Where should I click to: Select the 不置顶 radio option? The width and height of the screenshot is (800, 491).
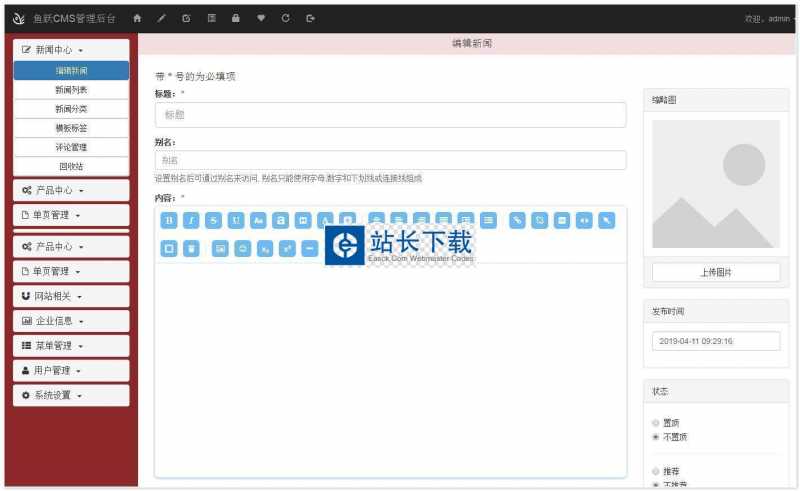(x=656, y=437)
